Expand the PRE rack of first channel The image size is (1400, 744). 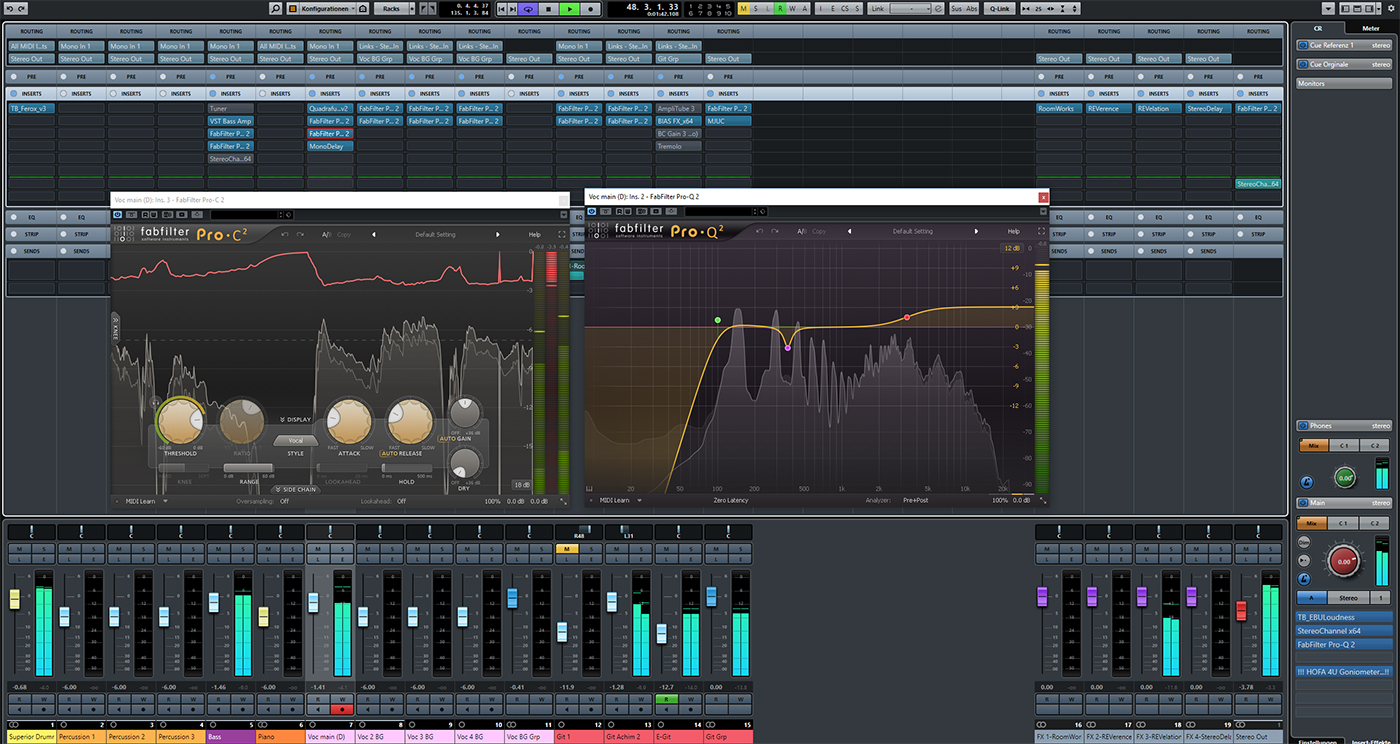pyautogui.click(x=31, y=76)
